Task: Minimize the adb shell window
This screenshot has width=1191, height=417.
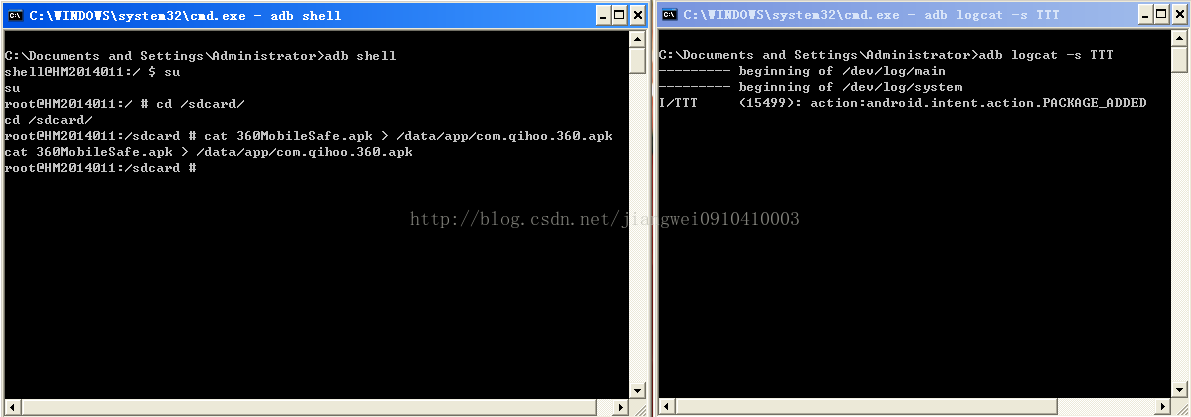Action: pyautogui.click(x=603, y=15)
